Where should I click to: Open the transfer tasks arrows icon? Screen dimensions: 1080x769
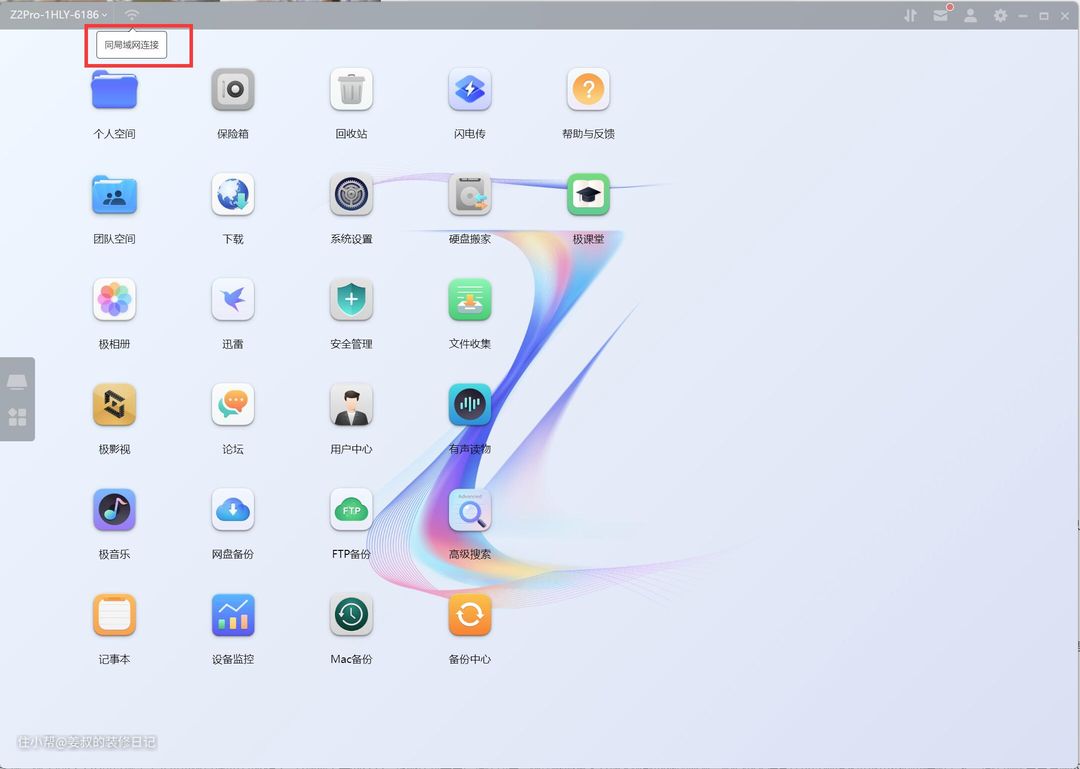click(911, 15)
